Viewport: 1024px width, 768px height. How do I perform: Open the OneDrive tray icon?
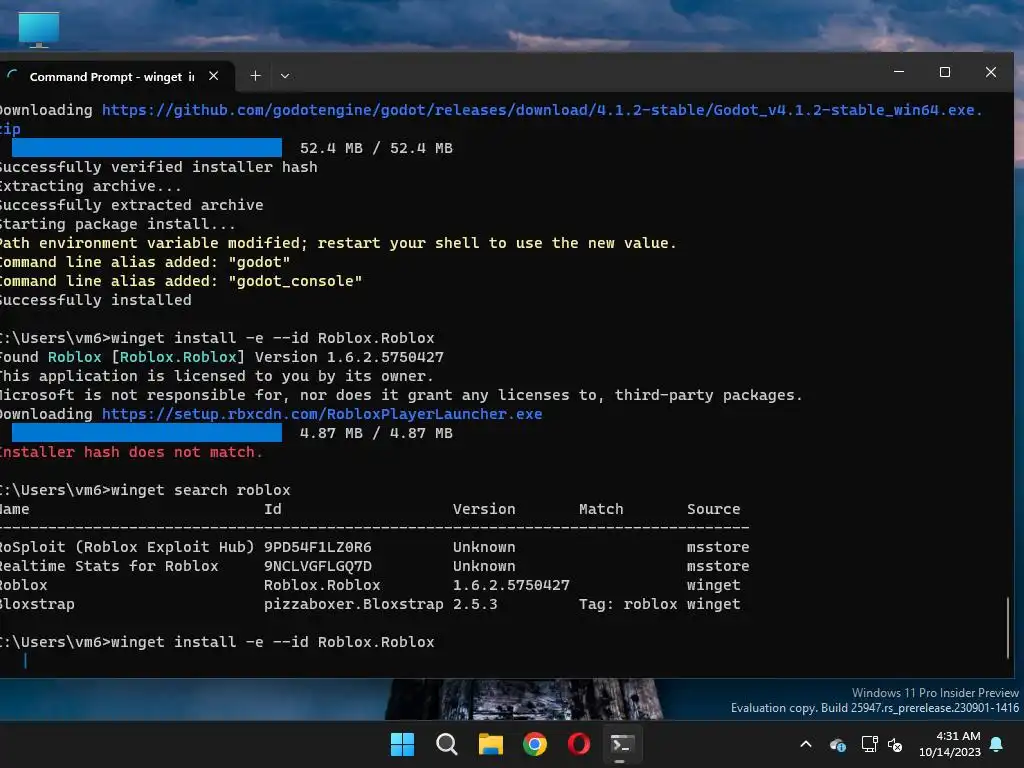pos(837,744)
